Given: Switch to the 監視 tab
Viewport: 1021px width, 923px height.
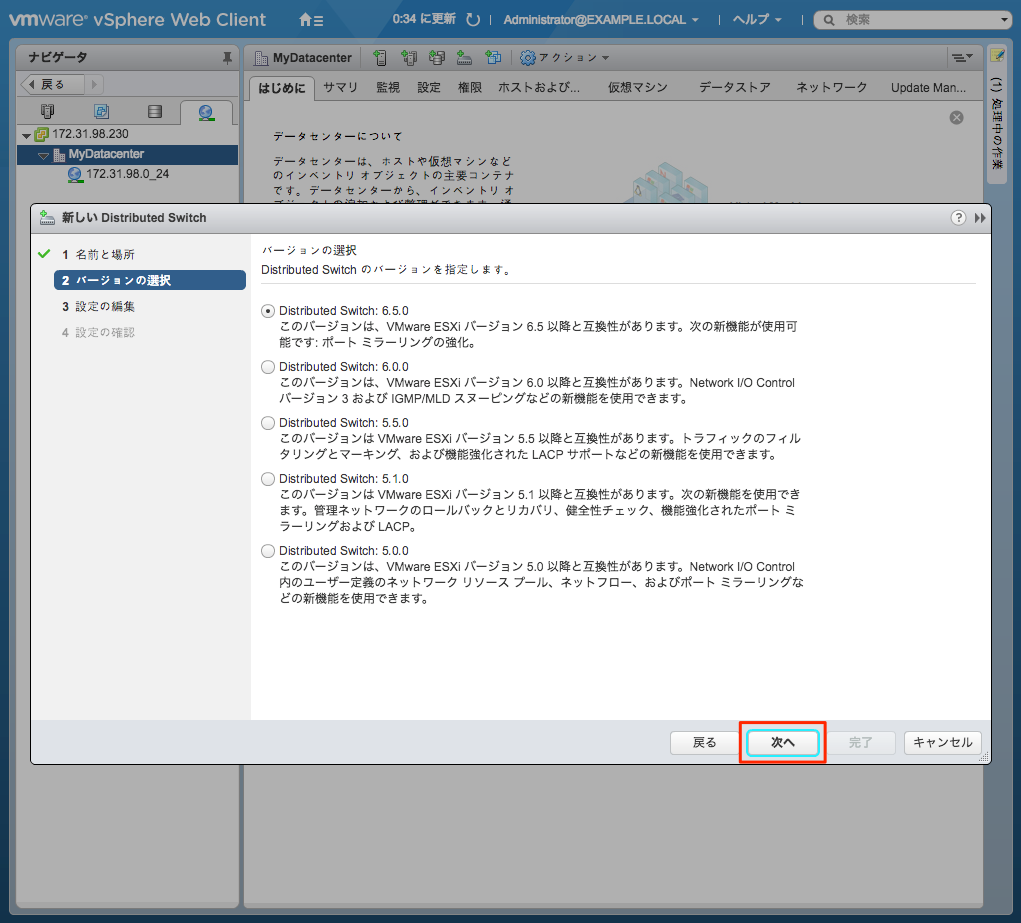Looking at the screenshot, I should pyautogui.click(x=387, y=88).
